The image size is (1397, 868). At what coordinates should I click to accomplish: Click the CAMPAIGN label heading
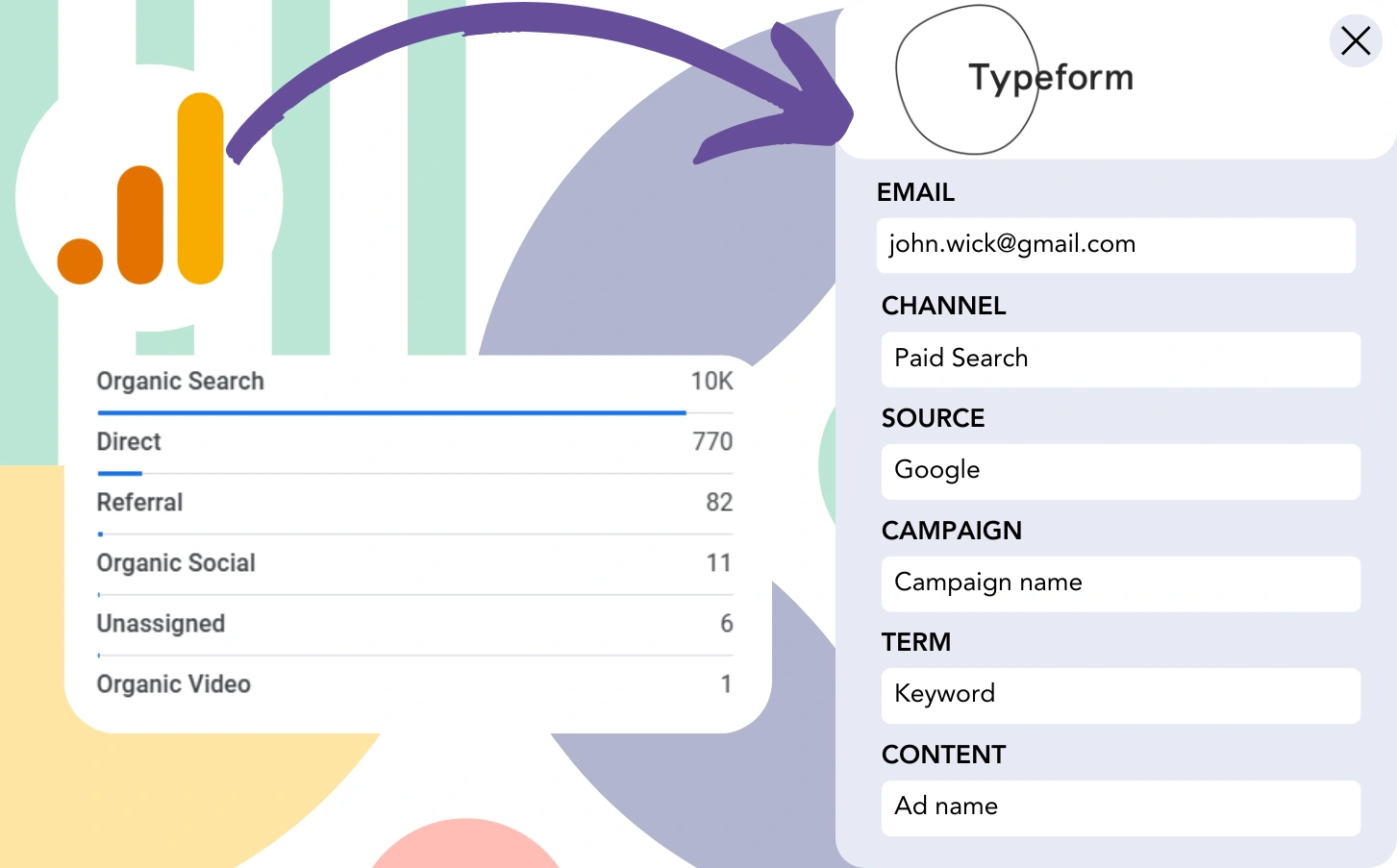click(952, 532)
